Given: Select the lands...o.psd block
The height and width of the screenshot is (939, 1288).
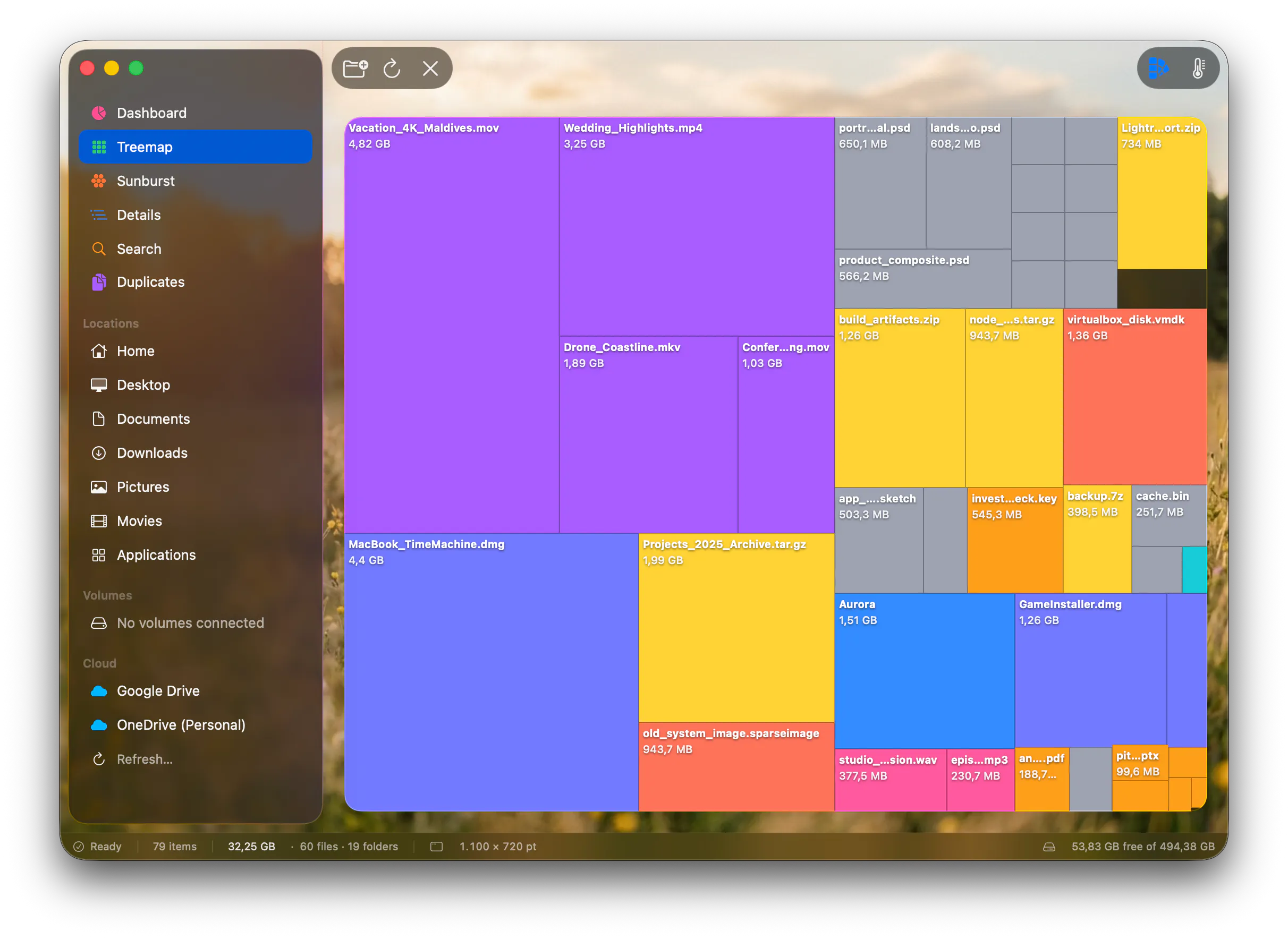Looking at the screenshot, I should 969,183.
